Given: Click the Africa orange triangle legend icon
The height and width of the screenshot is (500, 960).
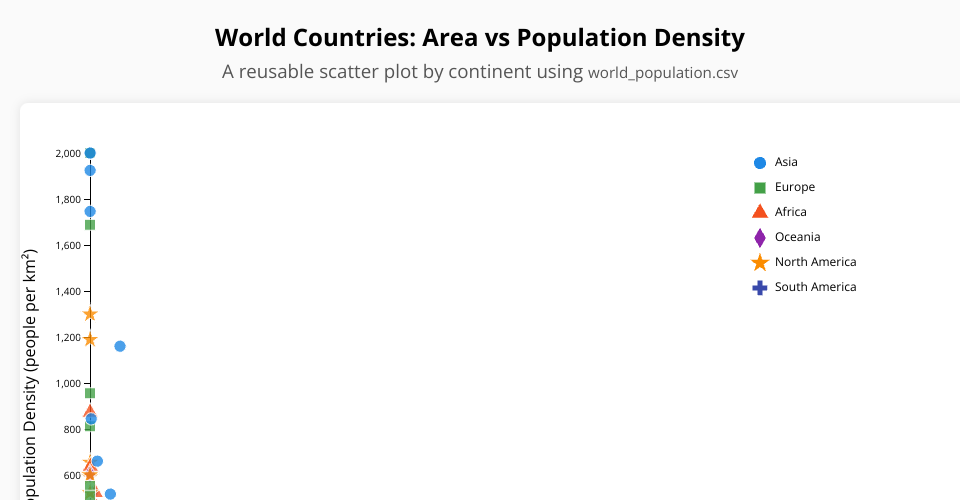Looking at the screenshot, I should (x=759, y=212).
